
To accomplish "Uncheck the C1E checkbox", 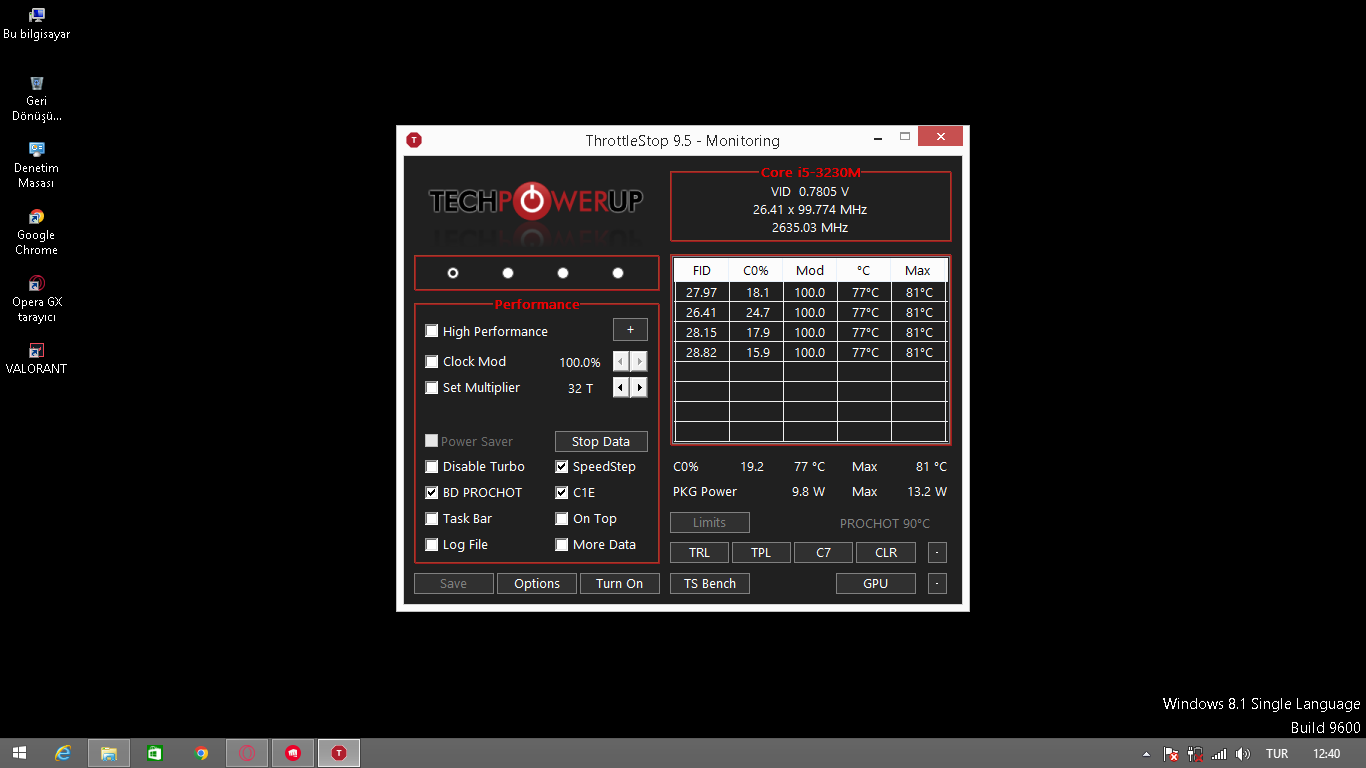I will [x=562, y=492].
